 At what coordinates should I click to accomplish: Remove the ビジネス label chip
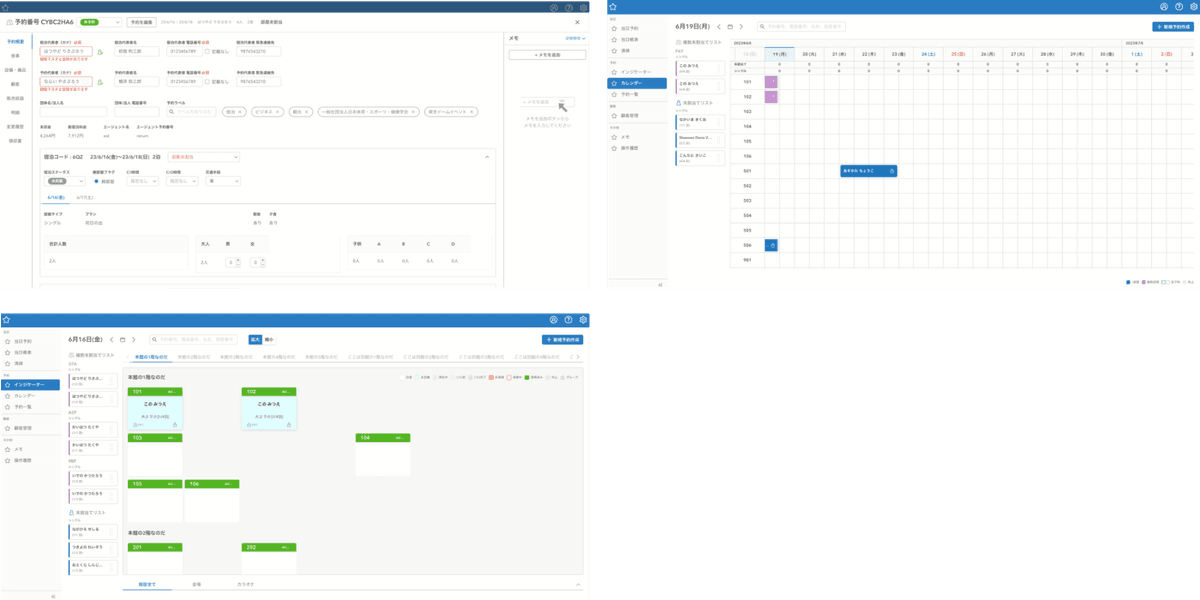[277, 112]
